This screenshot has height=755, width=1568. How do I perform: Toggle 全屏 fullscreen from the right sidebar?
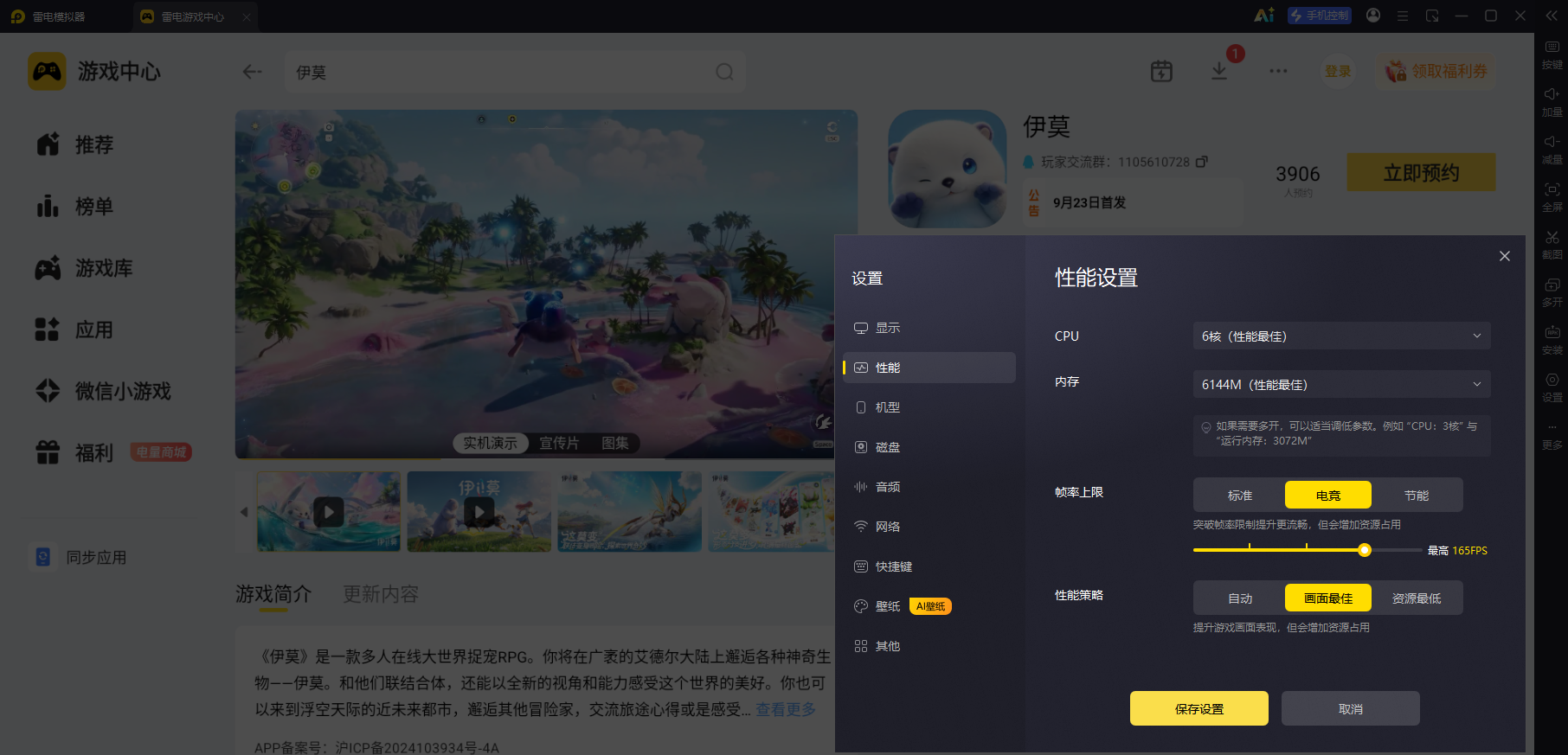tap(1552, 197)
